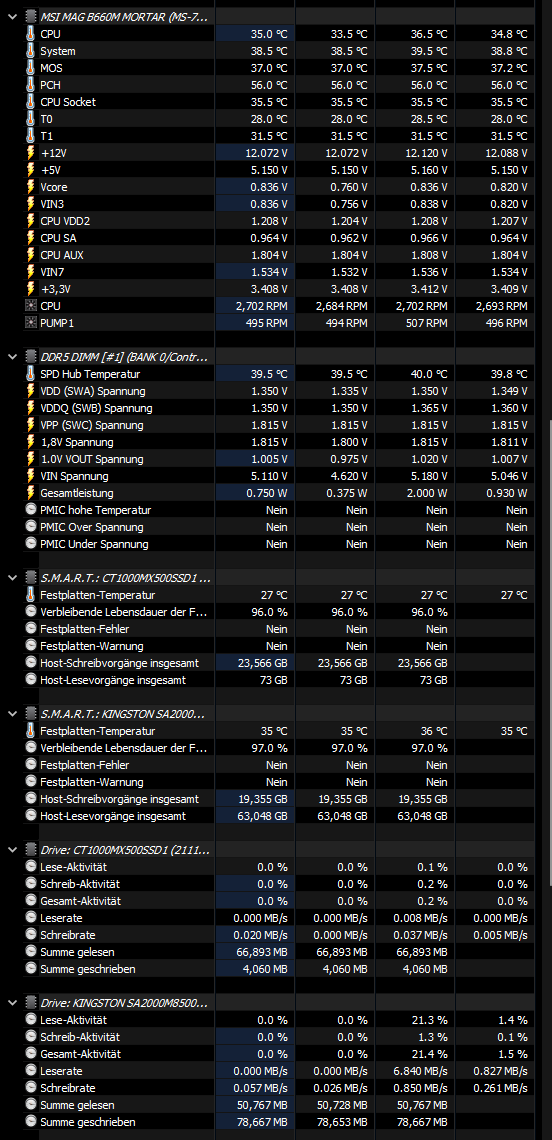This screenshot has height=1140, width=552.
Task: Click the lightning bolt icon next to +5V
Action: point(31,170)
